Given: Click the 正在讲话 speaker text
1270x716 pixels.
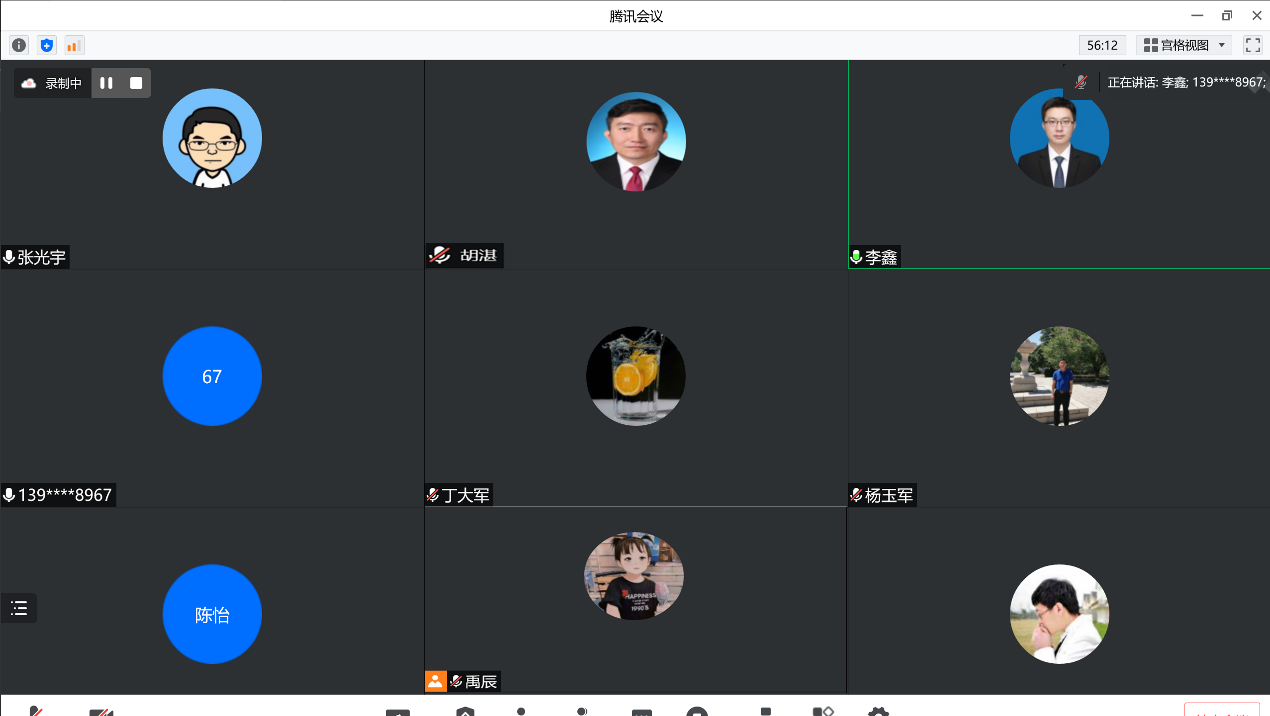Looking at the screenshot, I should click(1186, 82).
